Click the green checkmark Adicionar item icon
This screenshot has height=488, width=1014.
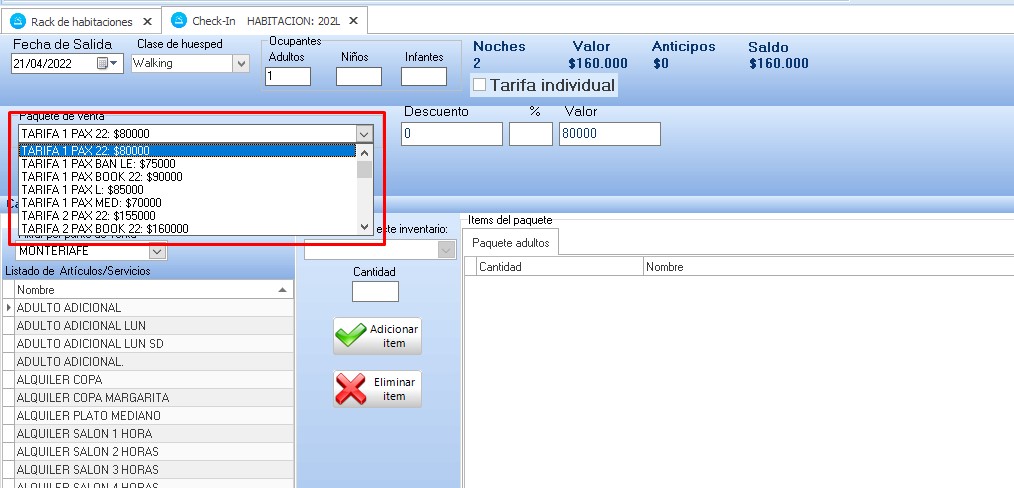(352, 336)
